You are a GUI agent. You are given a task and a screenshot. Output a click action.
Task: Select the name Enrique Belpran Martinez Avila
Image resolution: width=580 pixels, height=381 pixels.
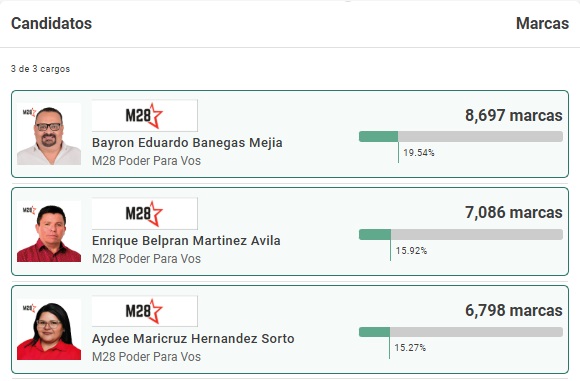tap(186, 241)
